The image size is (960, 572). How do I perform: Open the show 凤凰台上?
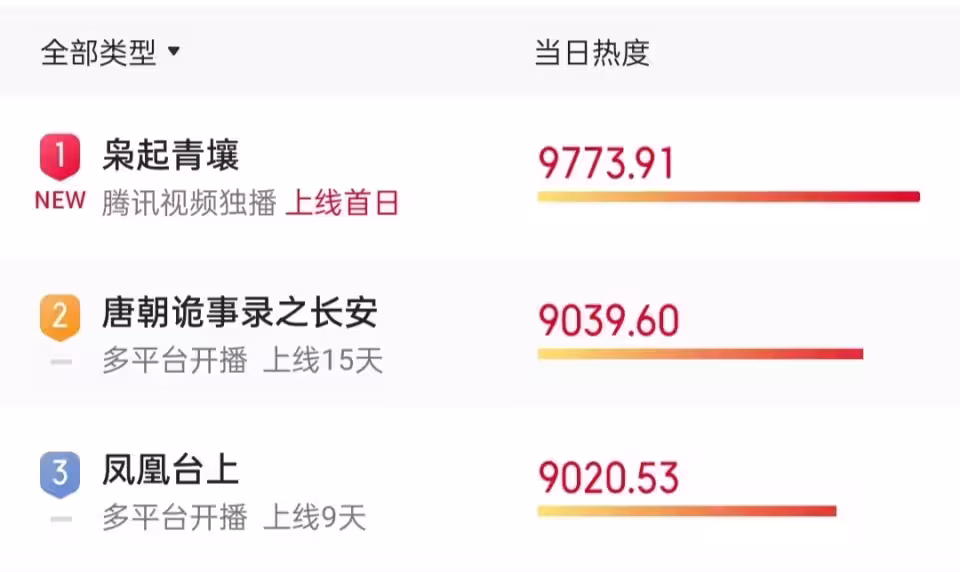[x=171, y=471]
